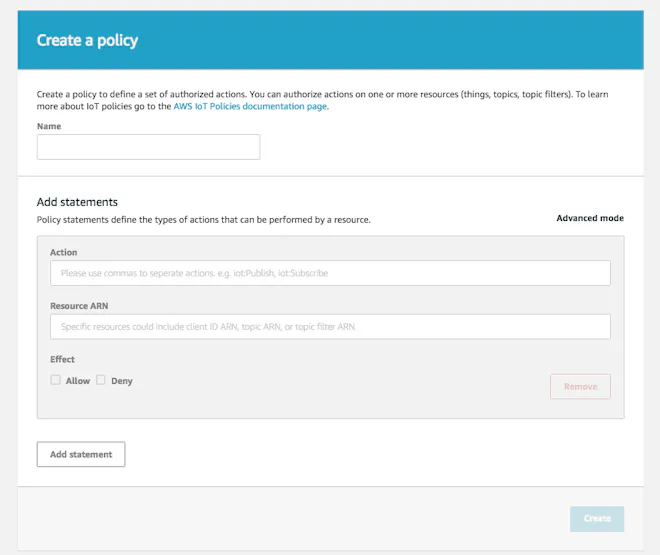Click the Allow label text
The width and height of the screenshot is (660, 555).
[78, 381]
